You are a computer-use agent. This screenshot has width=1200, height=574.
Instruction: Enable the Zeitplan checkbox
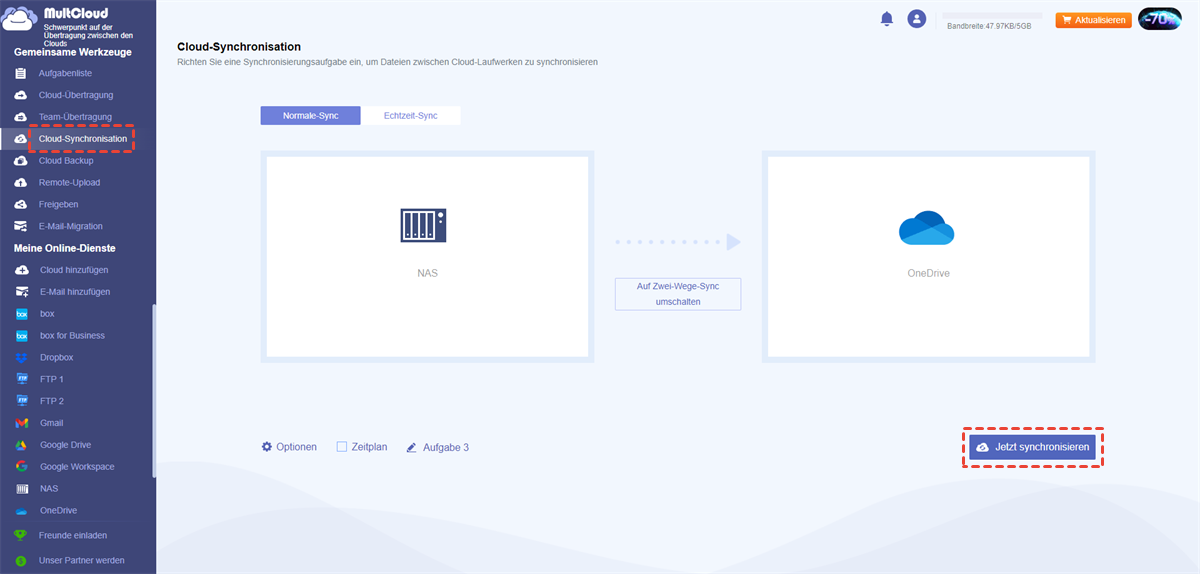pyautogui.click(x=342, y=447)
